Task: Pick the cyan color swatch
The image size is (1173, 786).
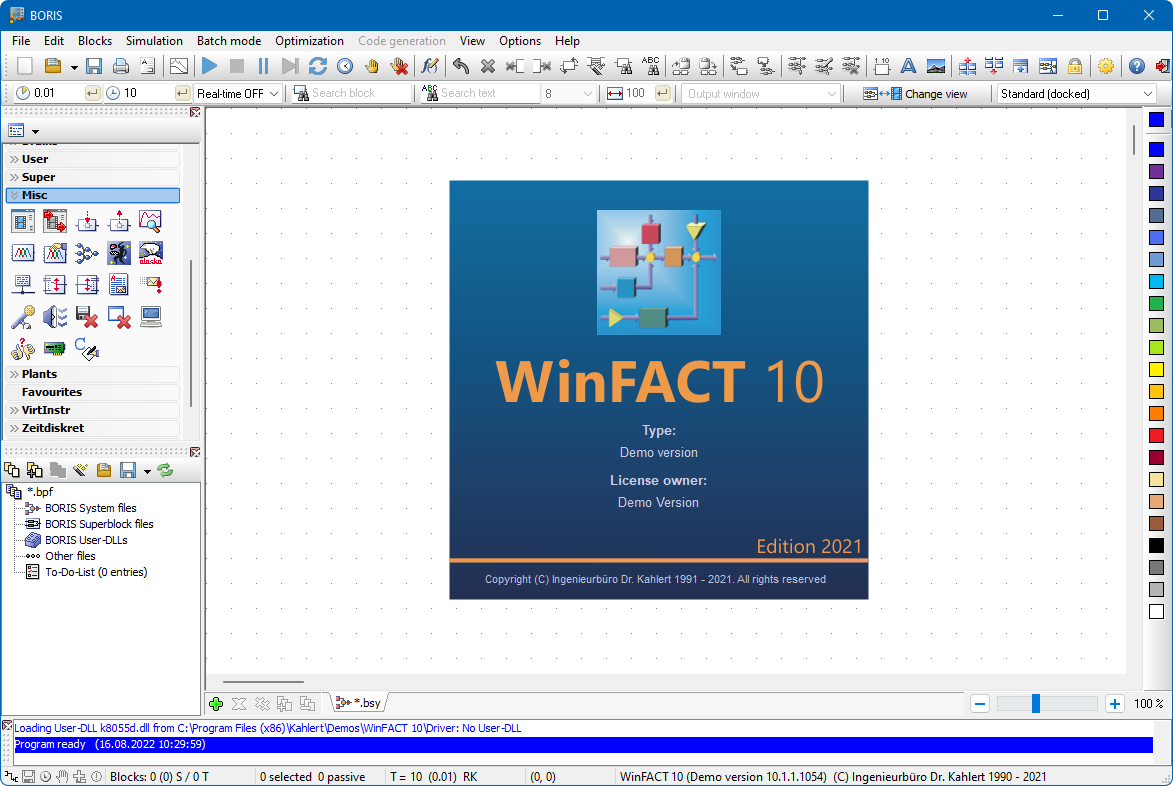Action: (x=1157, y=282)
